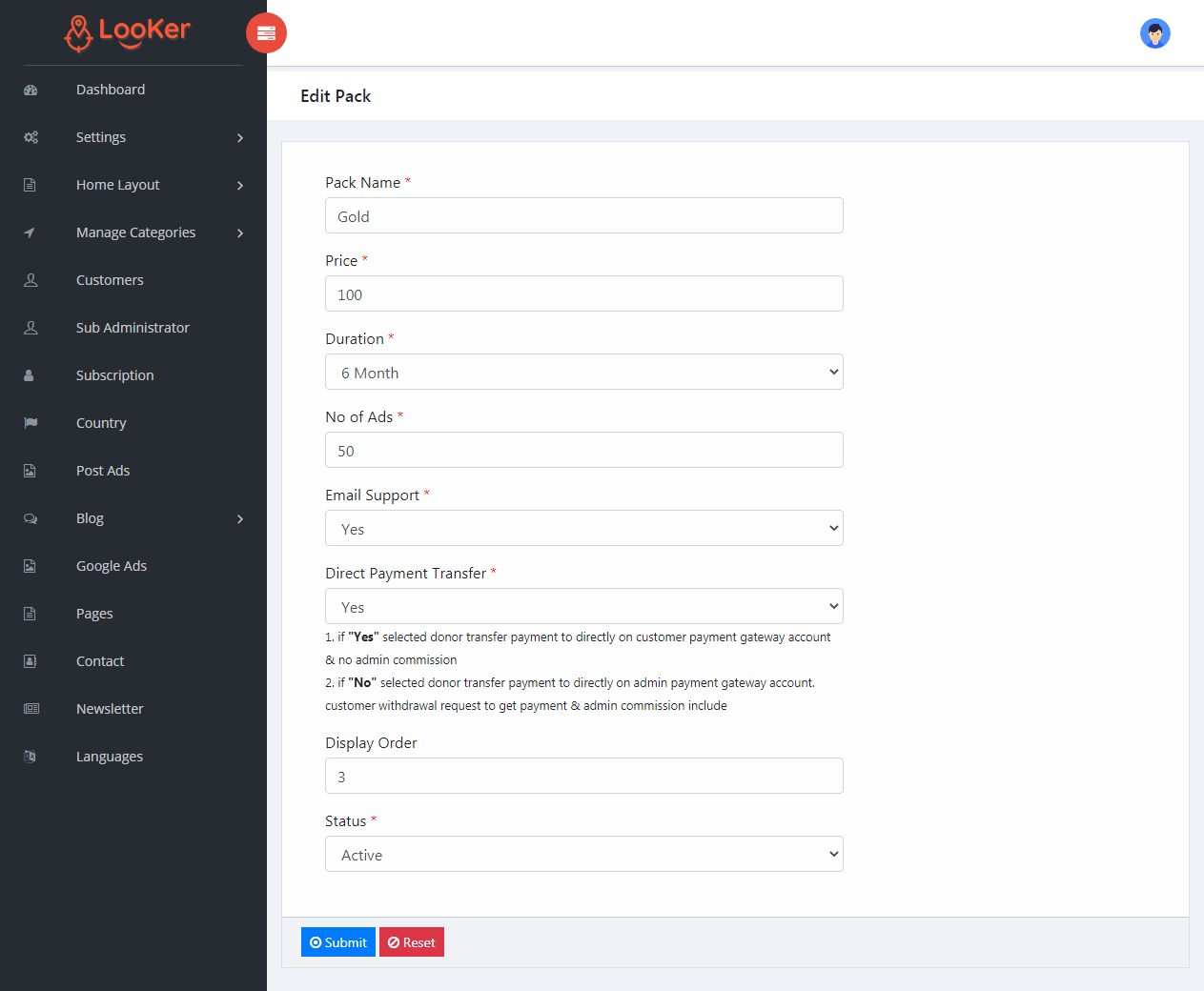Expand the Settings submenu chevron
This screenshot has height=991, width=1204.
pyautogui.click(x=240, y=138)
